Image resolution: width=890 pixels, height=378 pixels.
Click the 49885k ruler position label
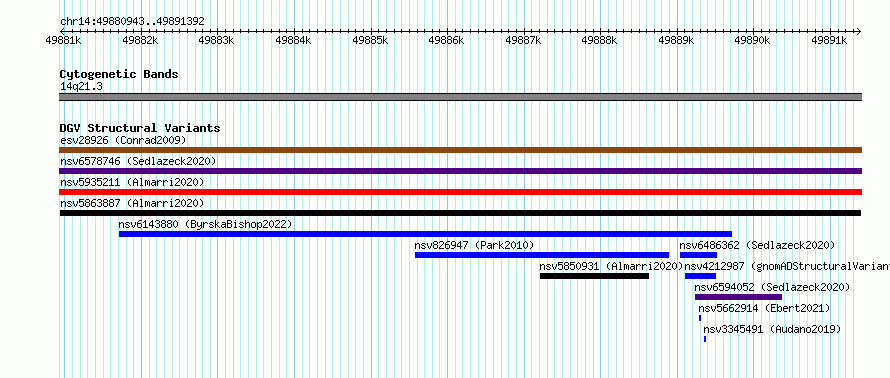pyautogui.click(x=370, y=40)
